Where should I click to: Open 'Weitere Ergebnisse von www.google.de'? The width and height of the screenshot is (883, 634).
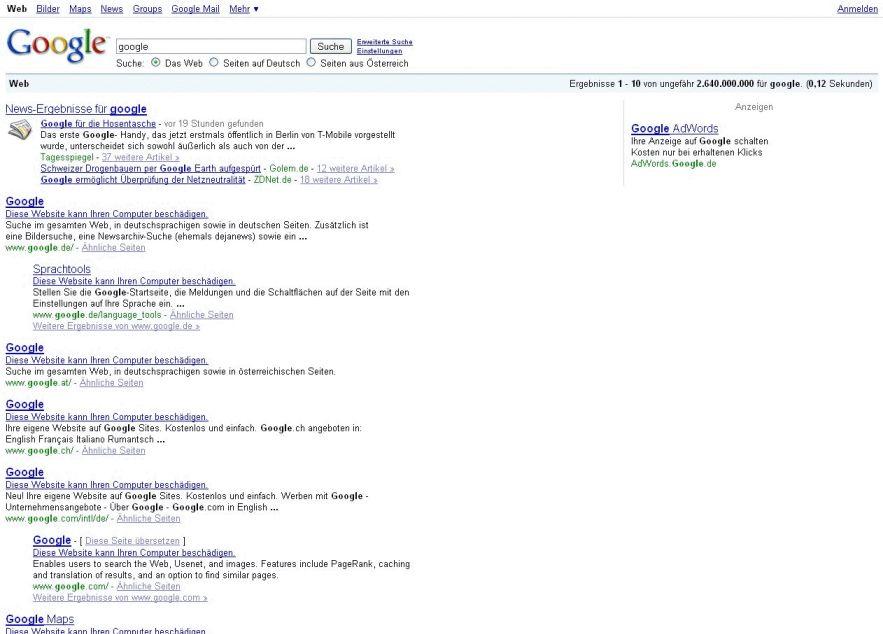pos(116,326)
